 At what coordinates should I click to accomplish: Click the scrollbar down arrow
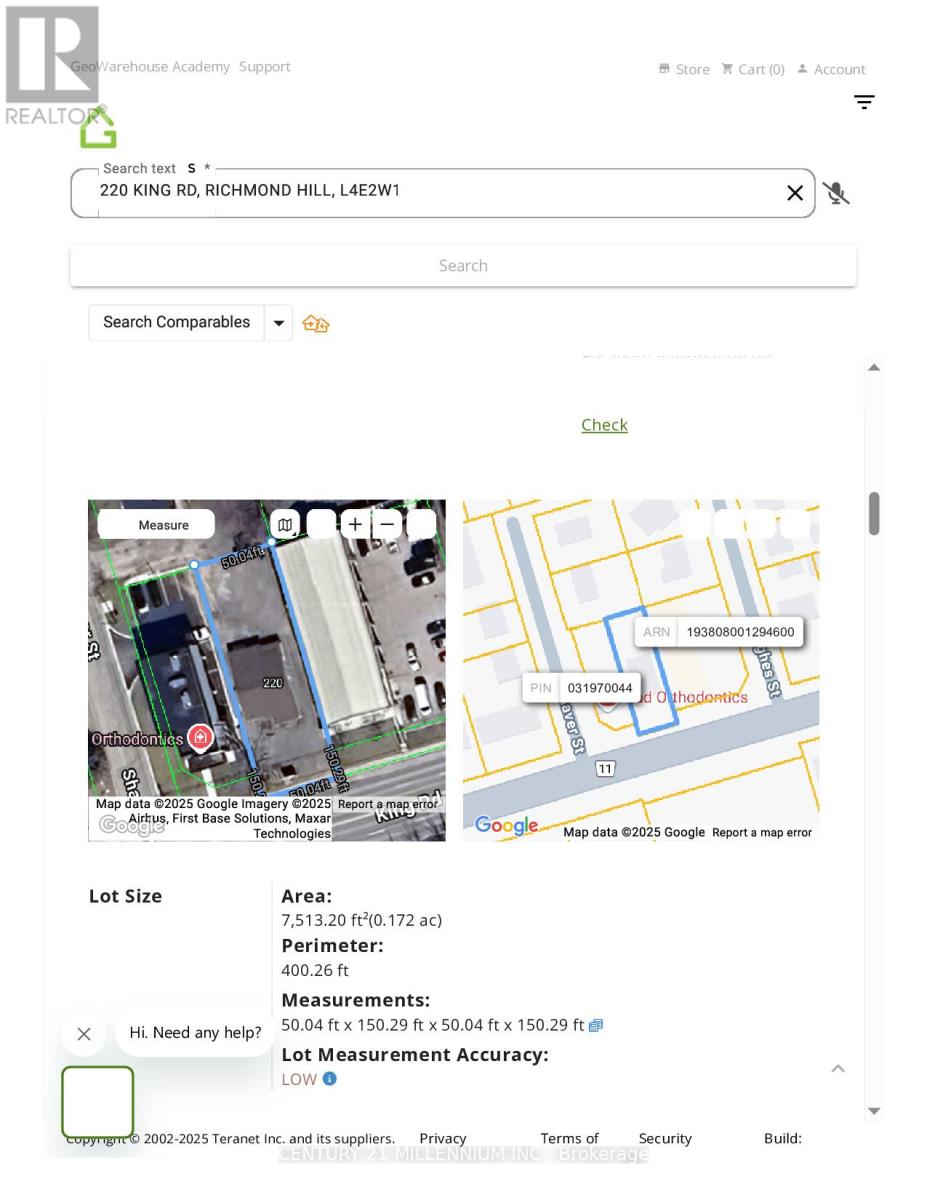(874, 1111)
